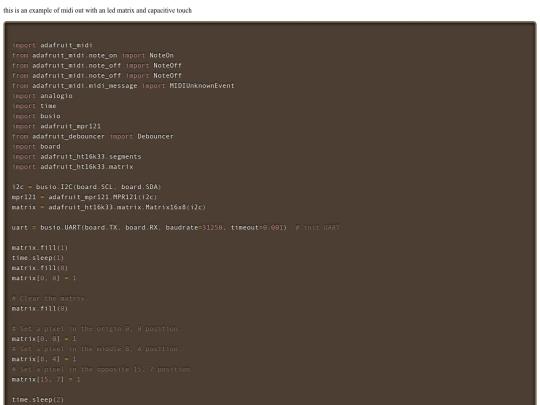Select the 'from adafruit_midi.note_on import NoteOn' line
Viewport: 540px width, 405px height.
[x=93, y=55]
